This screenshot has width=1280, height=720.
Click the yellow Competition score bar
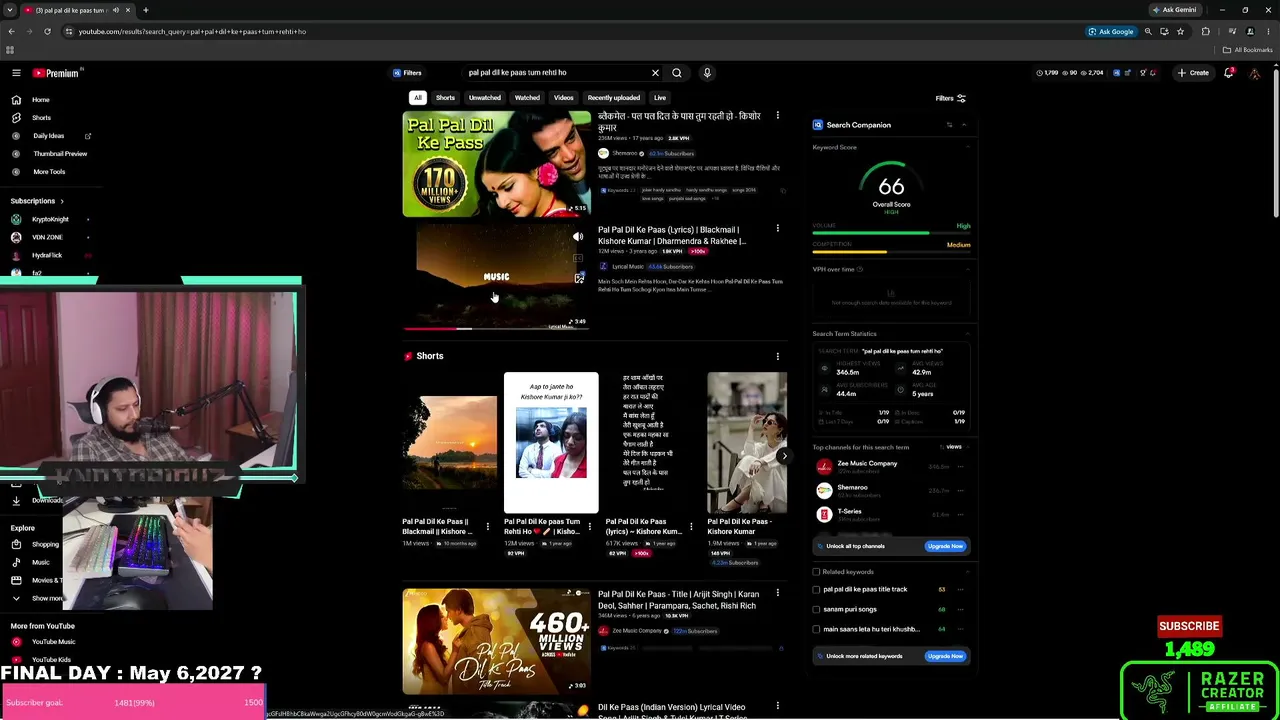pyautogui.click(x=849, y=252)
